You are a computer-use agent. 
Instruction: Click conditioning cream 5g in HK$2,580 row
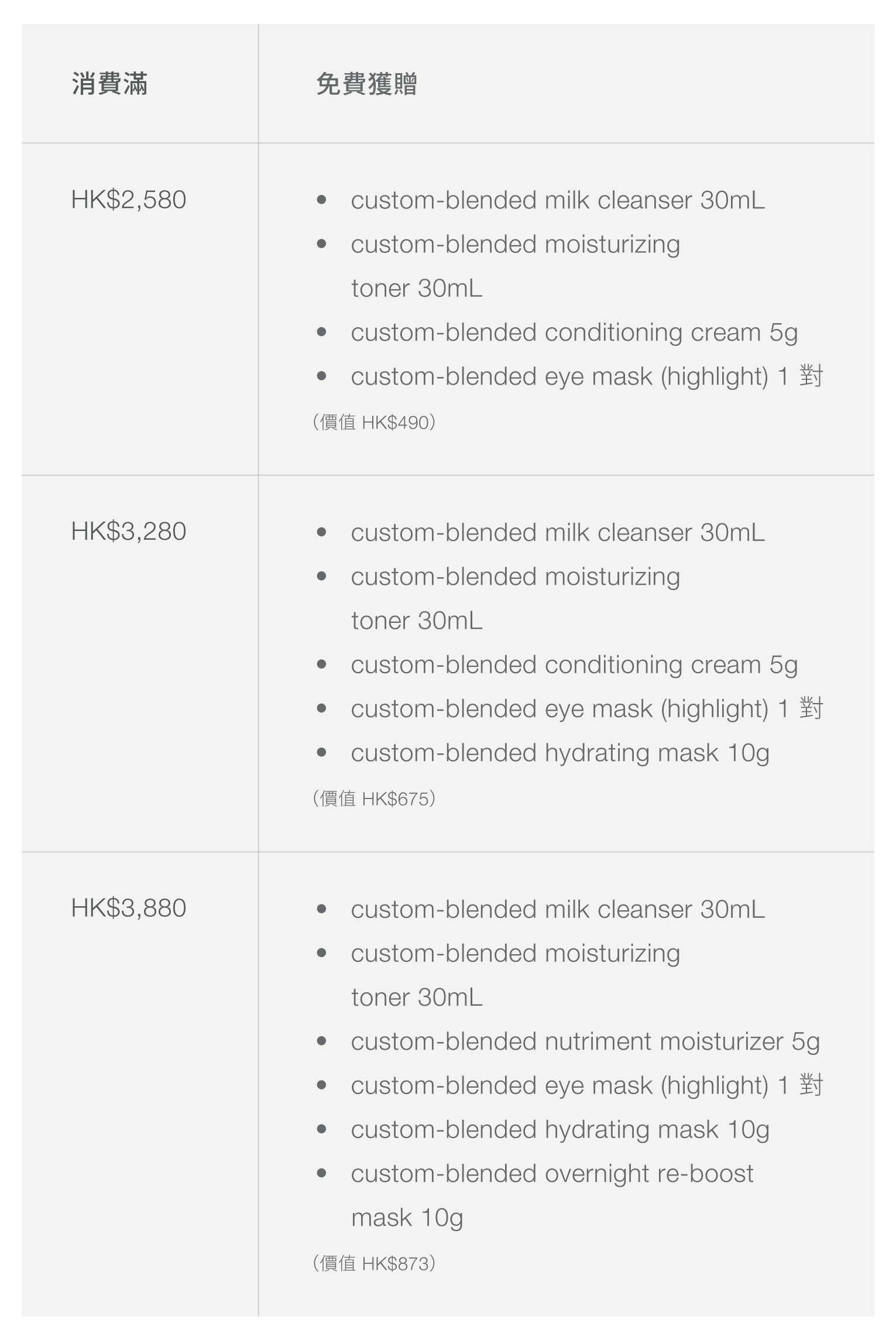click(574, 333)
